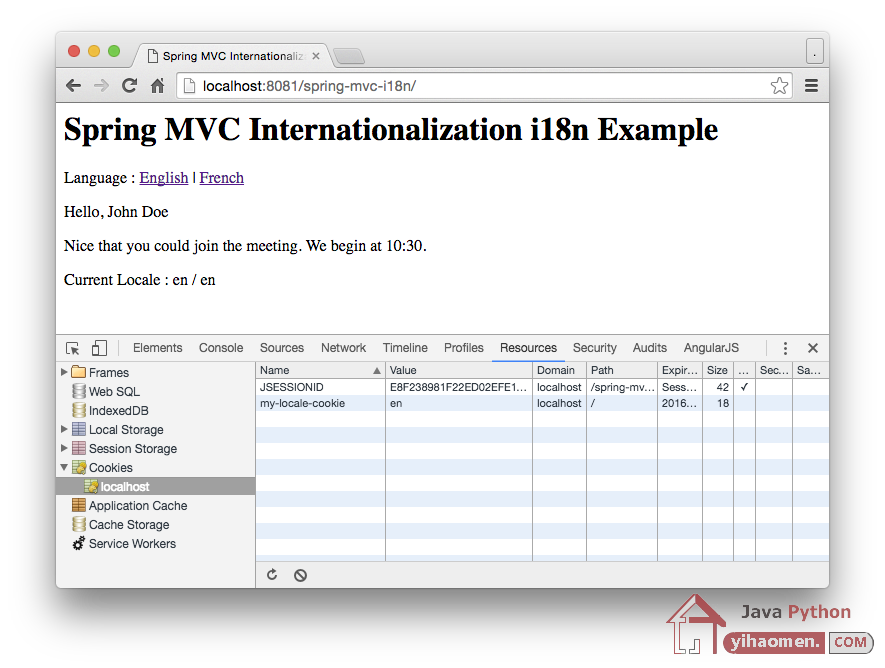Click the Cache Storage icon
This screenshot has width=885, height=668.
coord(79,524)
